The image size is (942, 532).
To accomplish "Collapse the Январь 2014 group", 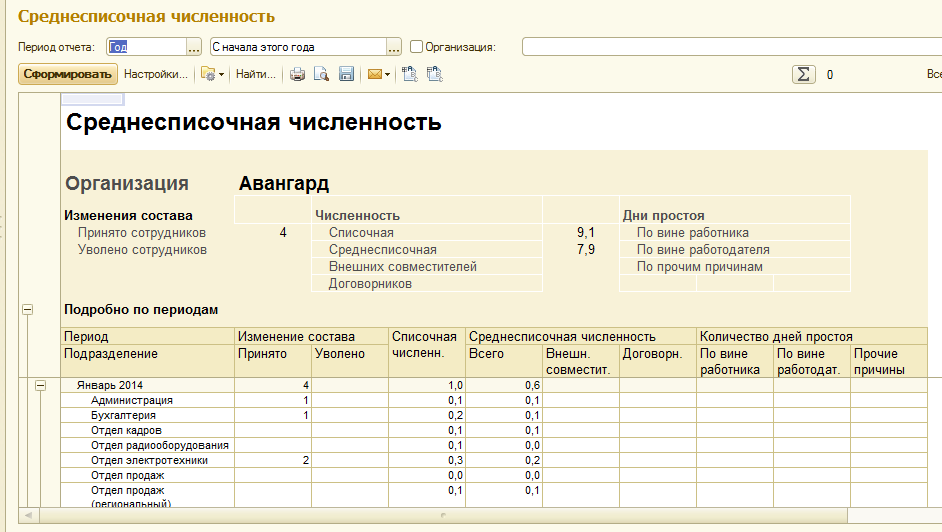I will click(41, 385).
